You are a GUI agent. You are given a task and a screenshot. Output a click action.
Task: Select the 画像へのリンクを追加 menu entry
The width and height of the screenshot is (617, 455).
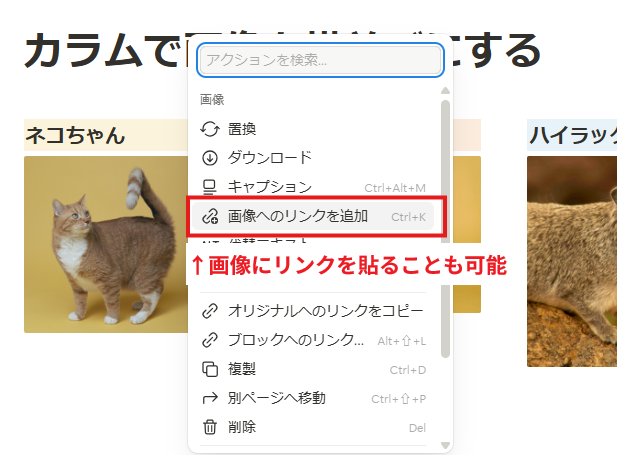[313, 216]
